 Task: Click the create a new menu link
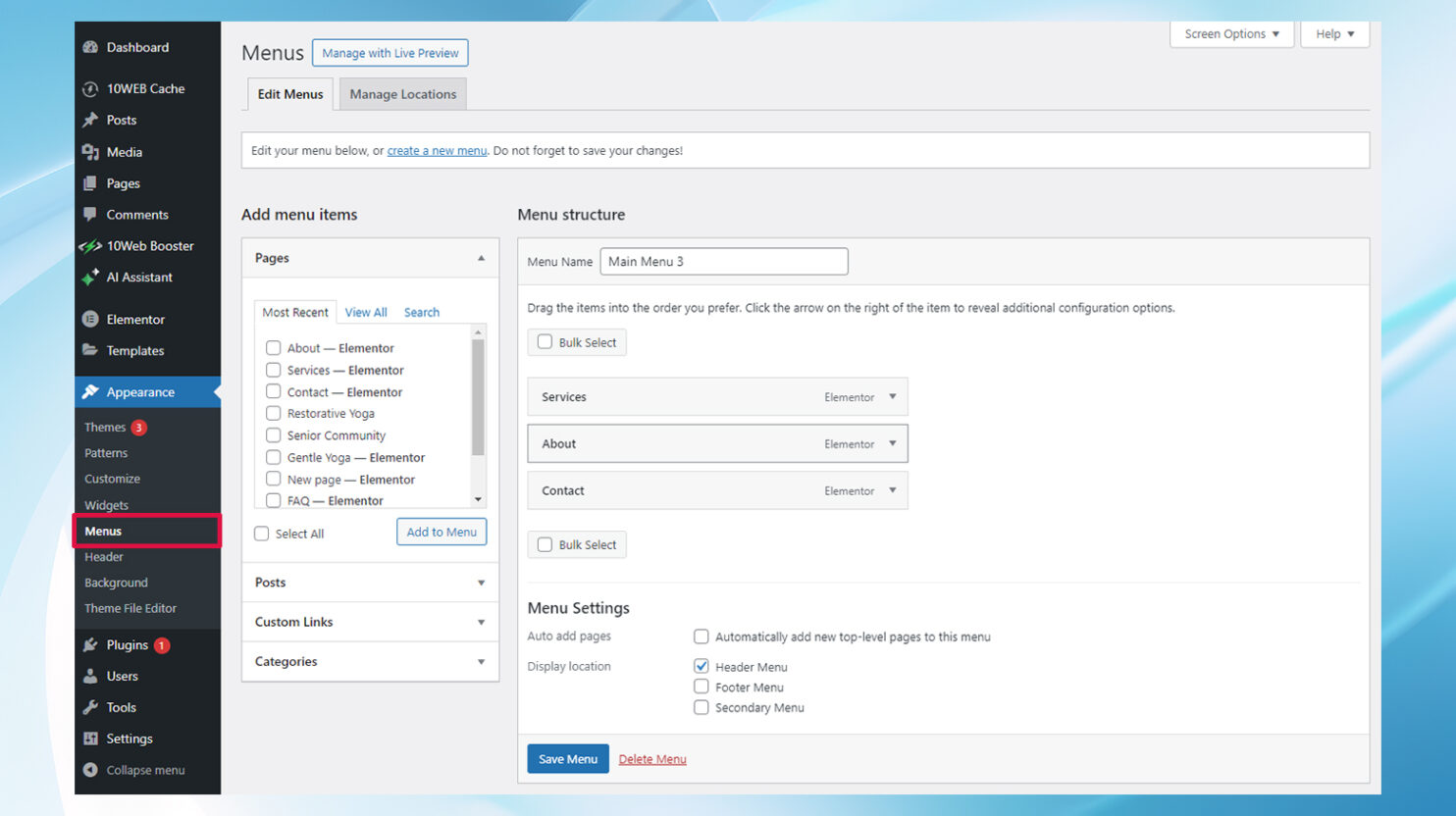tap(437, 150)
